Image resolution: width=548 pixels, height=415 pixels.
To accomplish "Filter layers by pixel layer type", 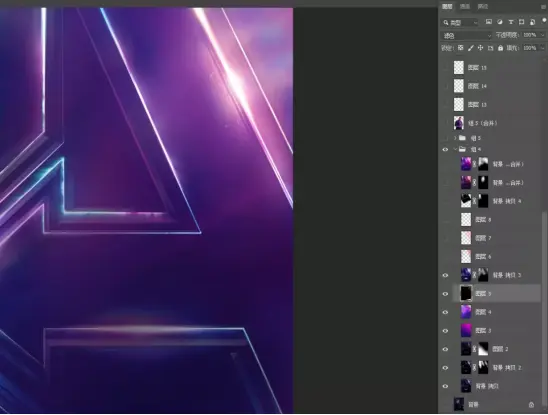I will (489, 22).
